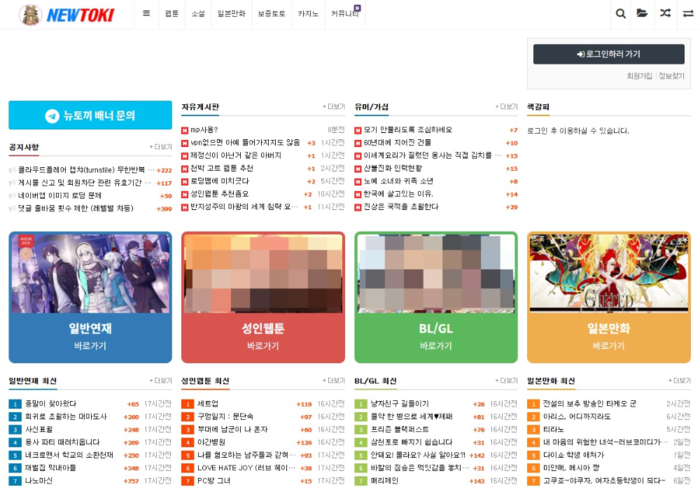Click rank 7 badge beside 나노마신
This screenshot has width=700, height=499.
(x=15, y=481)
